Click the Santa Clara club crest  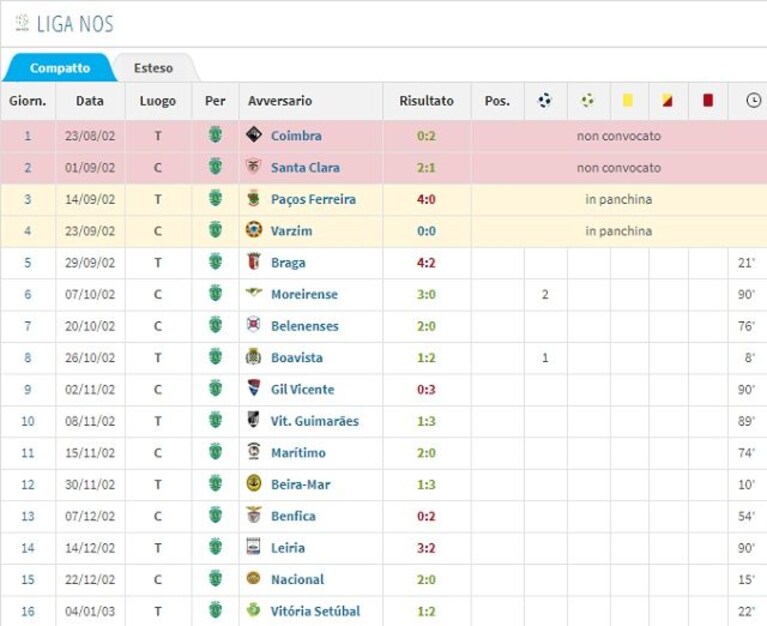253,166
